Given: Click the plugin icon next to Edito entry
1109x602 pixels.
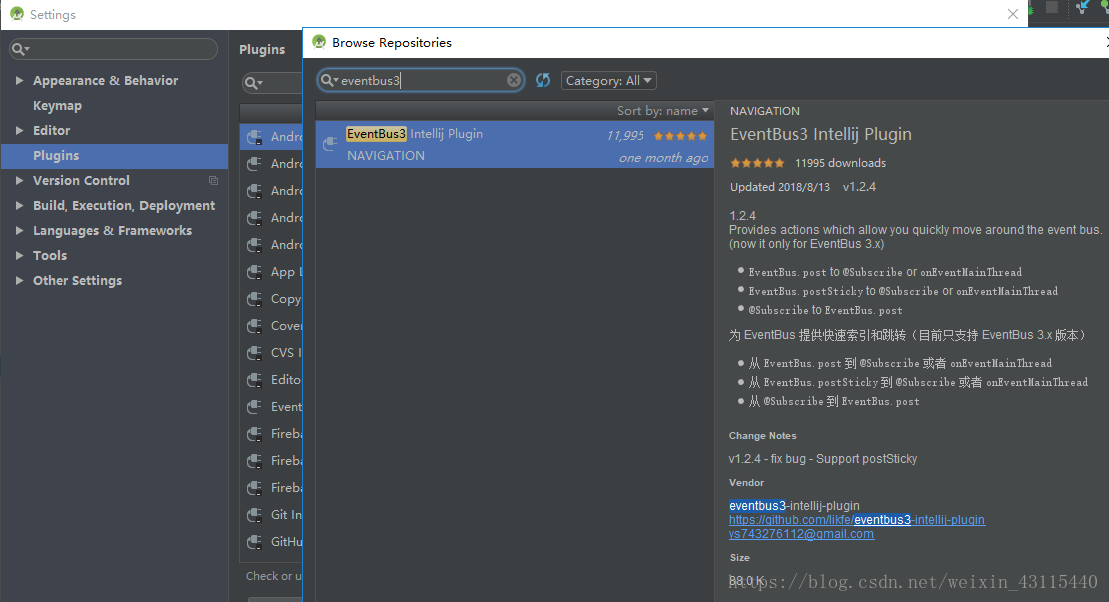Looking at the screenshot, I should tap(255, 380).
